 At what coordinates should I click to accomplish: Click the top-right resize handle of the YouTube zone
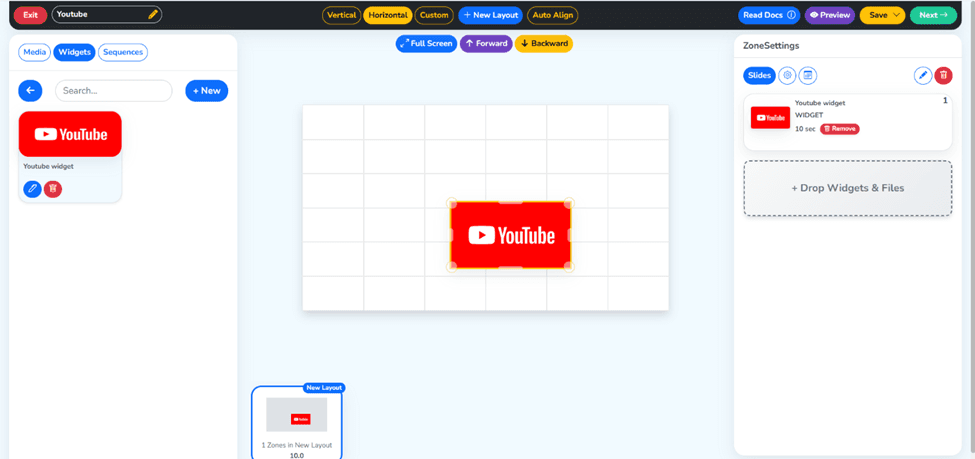[x=569, y=203]
